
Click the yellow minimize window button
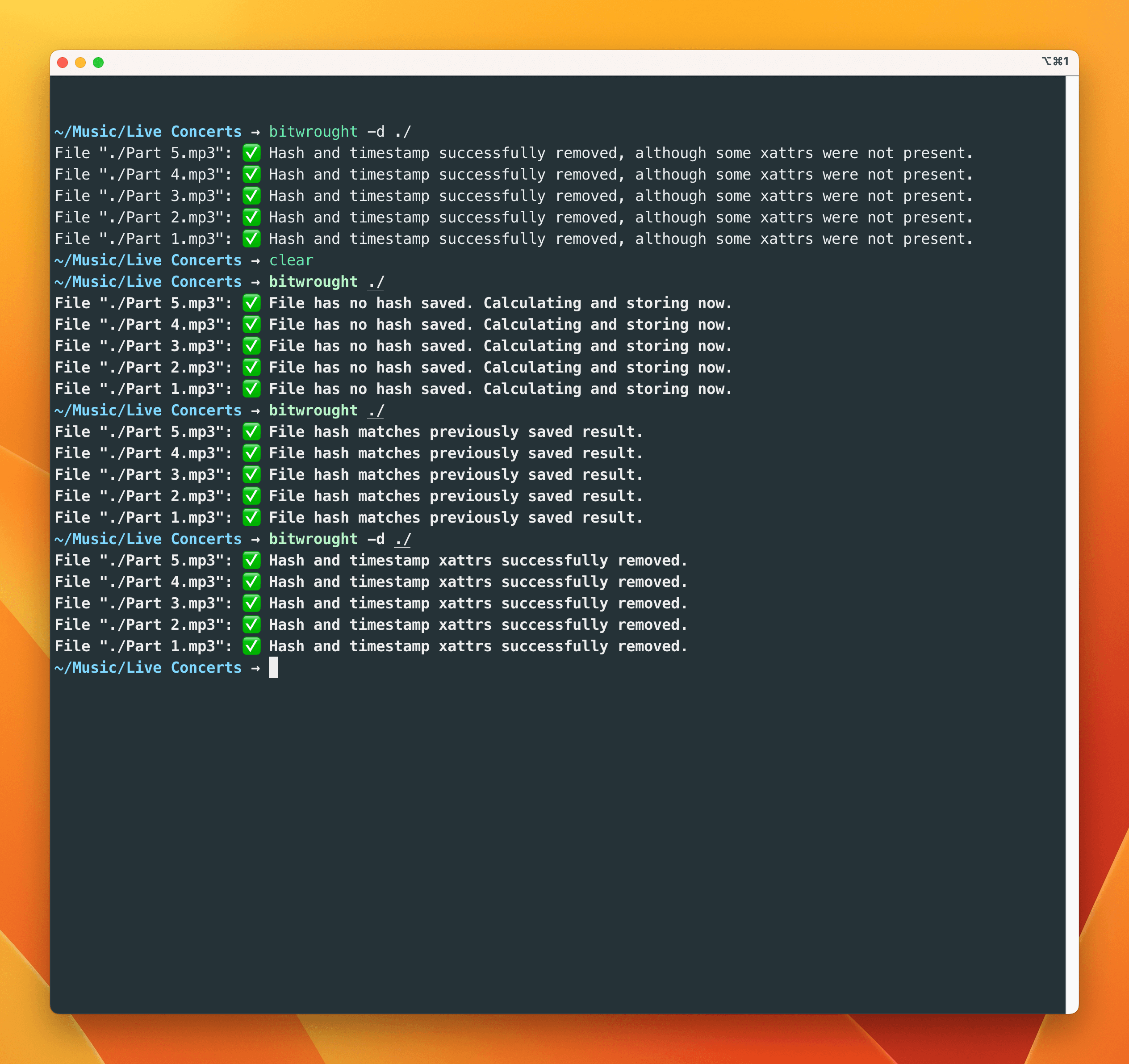[81, 63]
